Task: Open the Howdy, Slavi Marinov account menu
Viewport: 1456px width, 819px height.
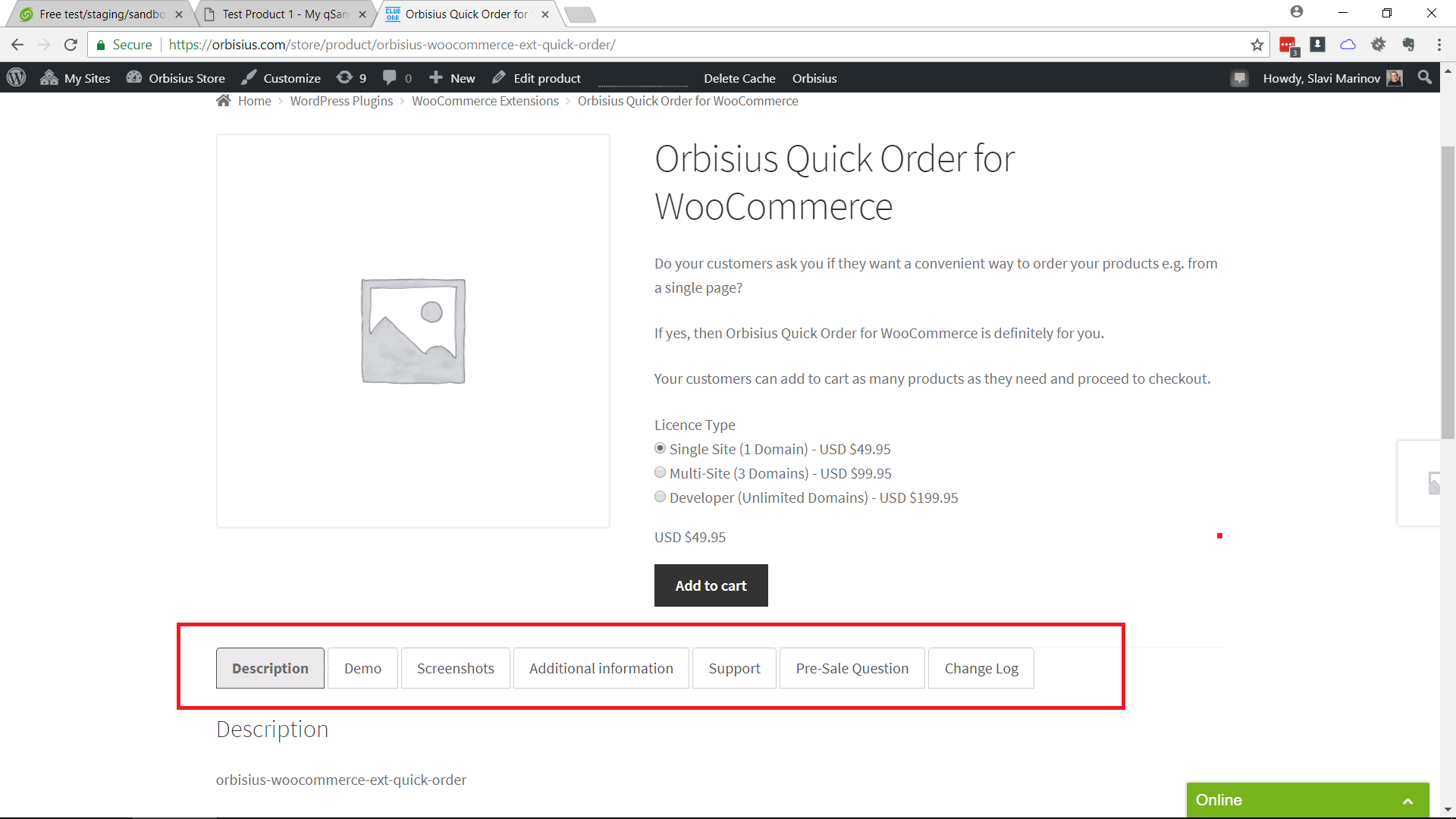Action: pyautogui.click(x=1332, y=78)
